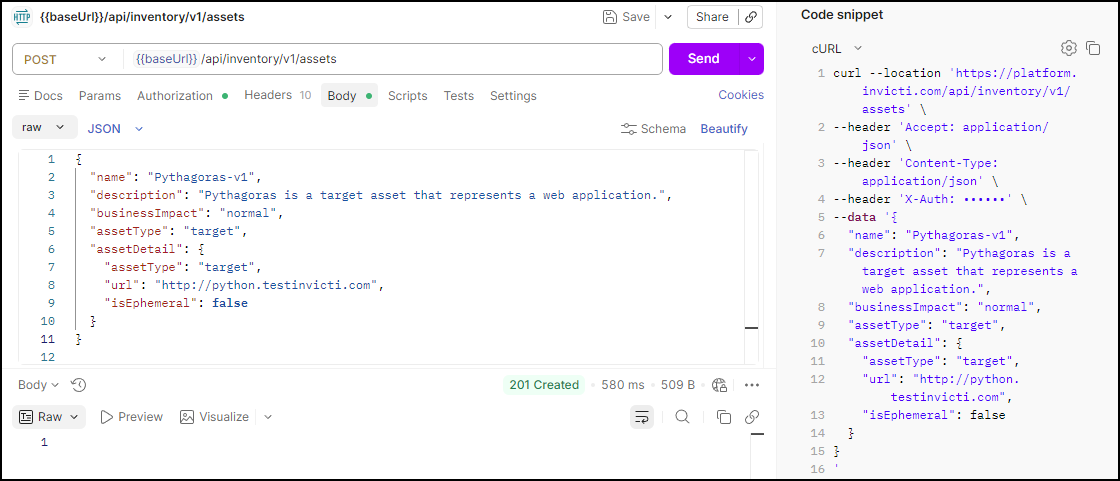Change the JSON format dropdown
1120x481 pixels.
click(115, 129)
